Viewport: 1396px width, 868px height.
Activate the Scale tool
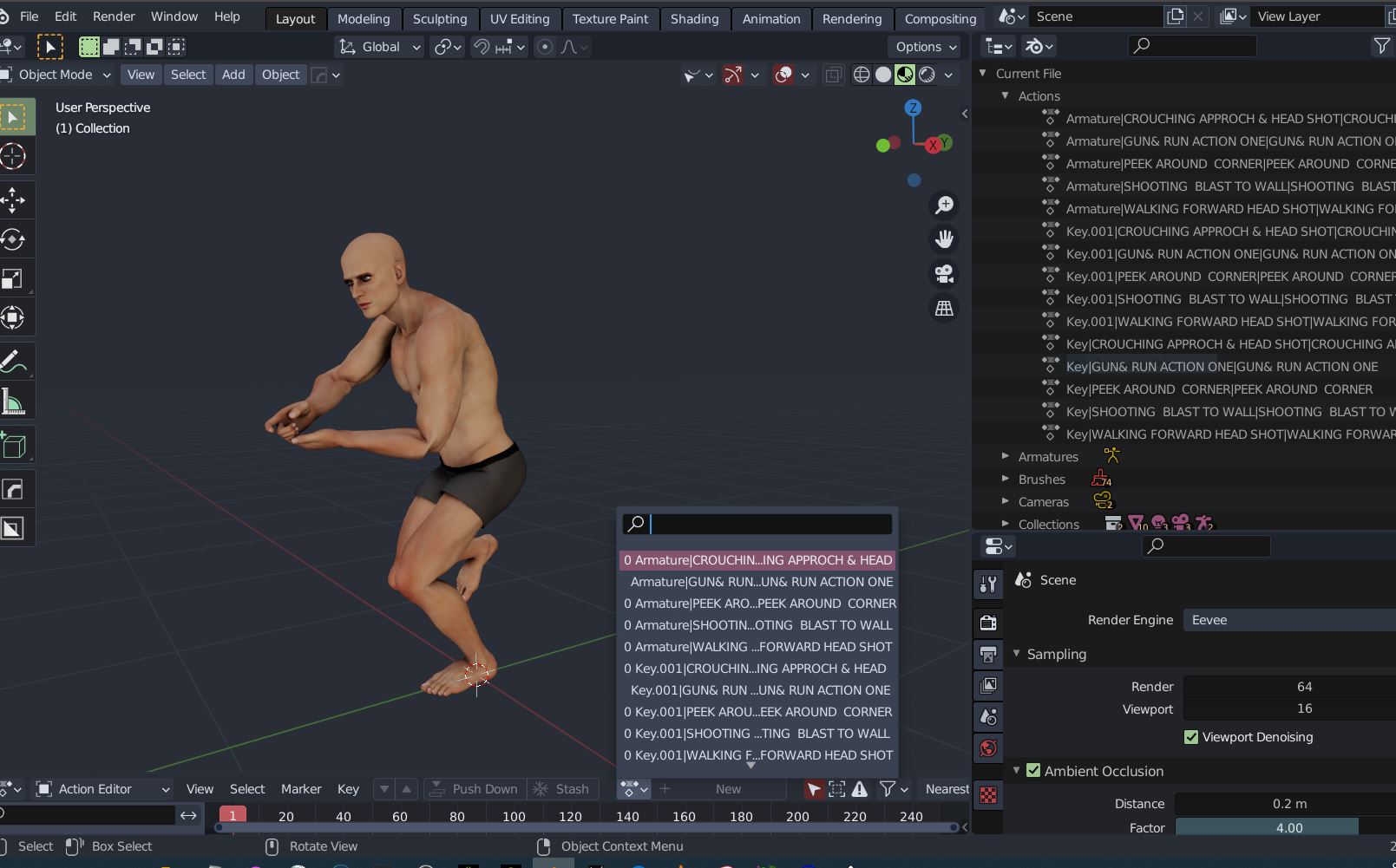(14, 278)
